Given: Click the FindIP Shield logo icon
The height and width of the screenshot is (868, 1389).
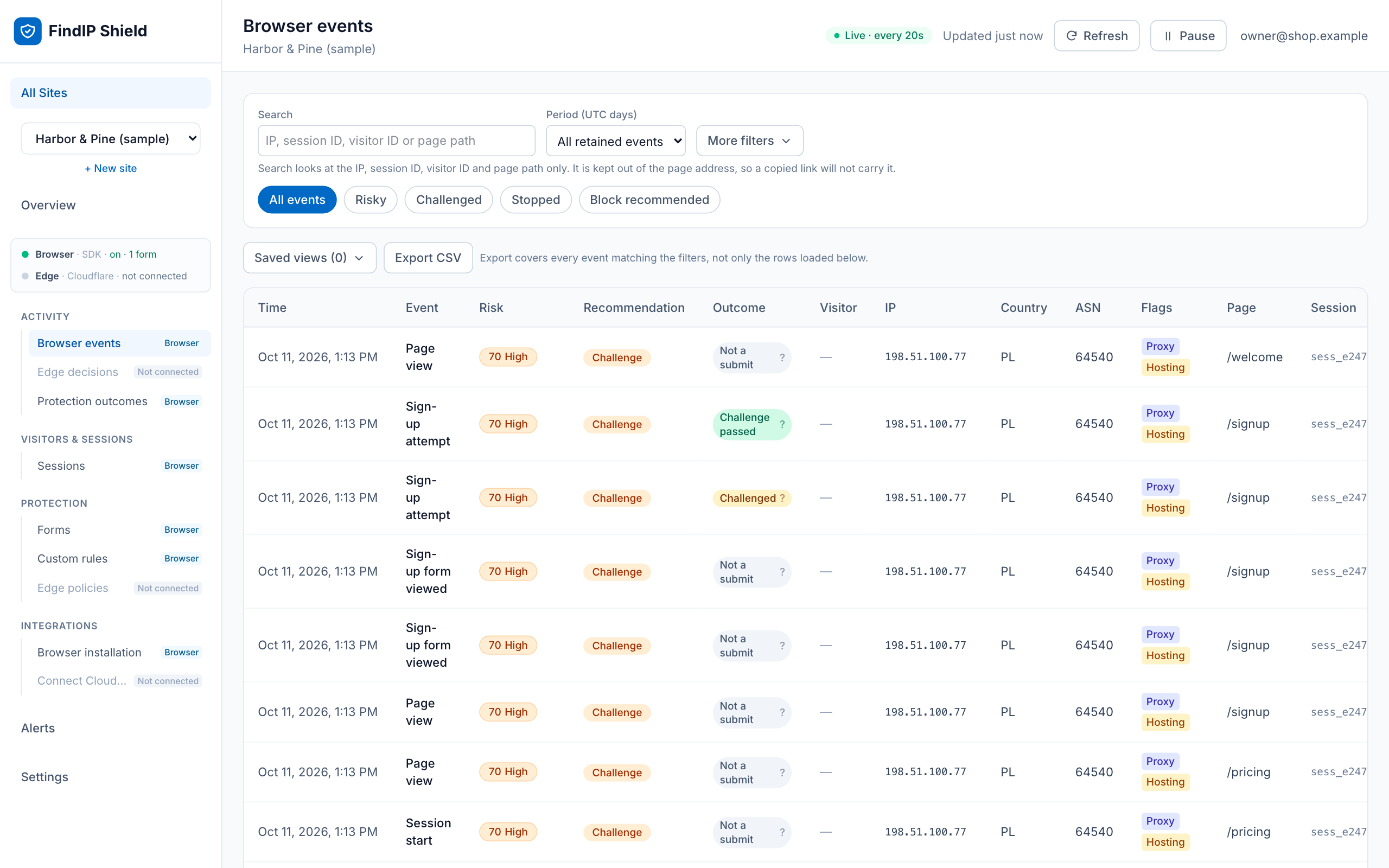Looking at the screenshot, I should [28, 31].
